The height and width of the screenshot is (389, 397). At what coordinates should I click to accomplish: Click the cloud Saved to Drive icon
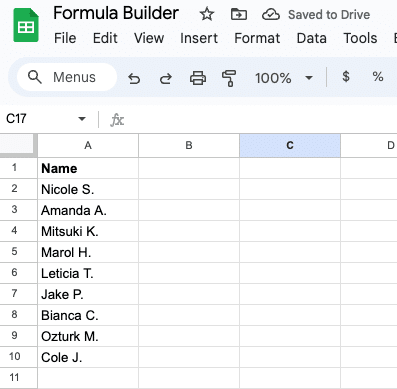[x=271, y=14]
